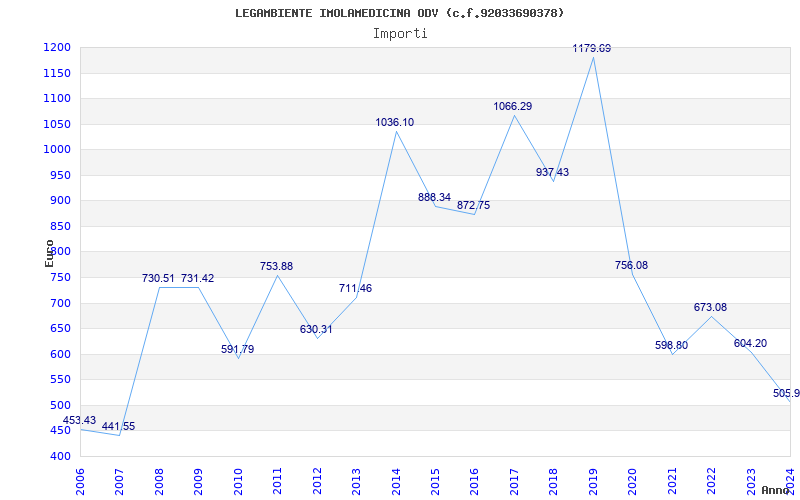Click the y-axis value 900
The height and width of the screenshot is (500, 800).
[x=60, y=201]
